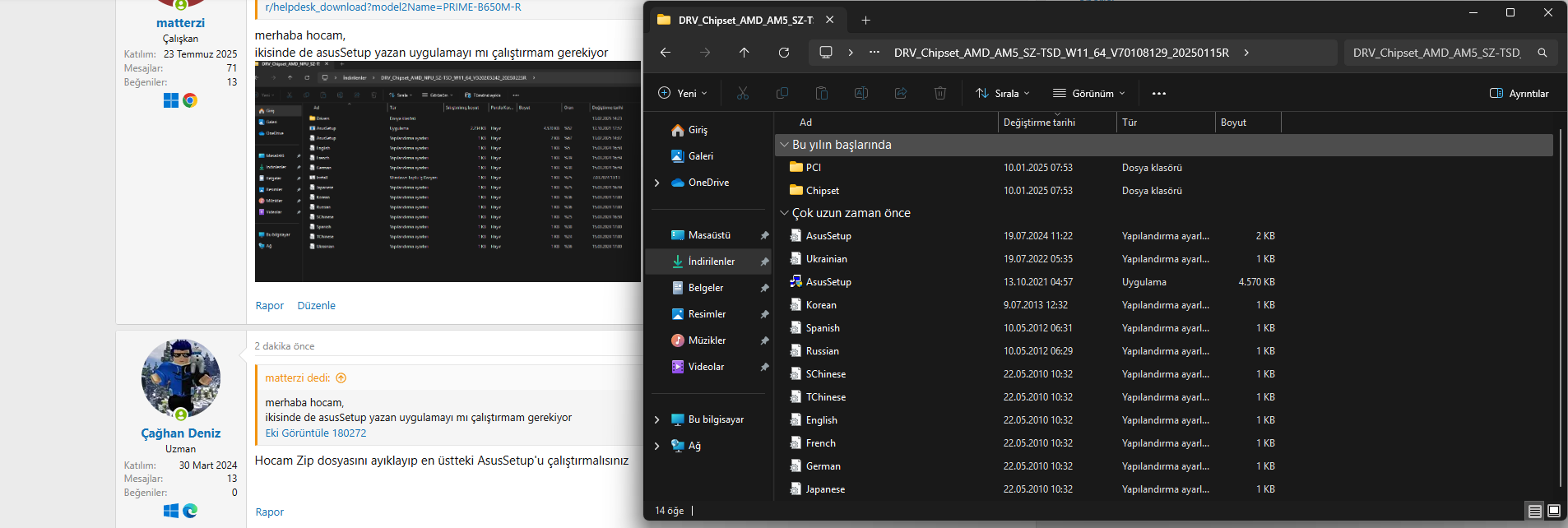Click the address bar ellipsis button
The height and width of the screenshot is (528, 1568).
coord(874,53)
